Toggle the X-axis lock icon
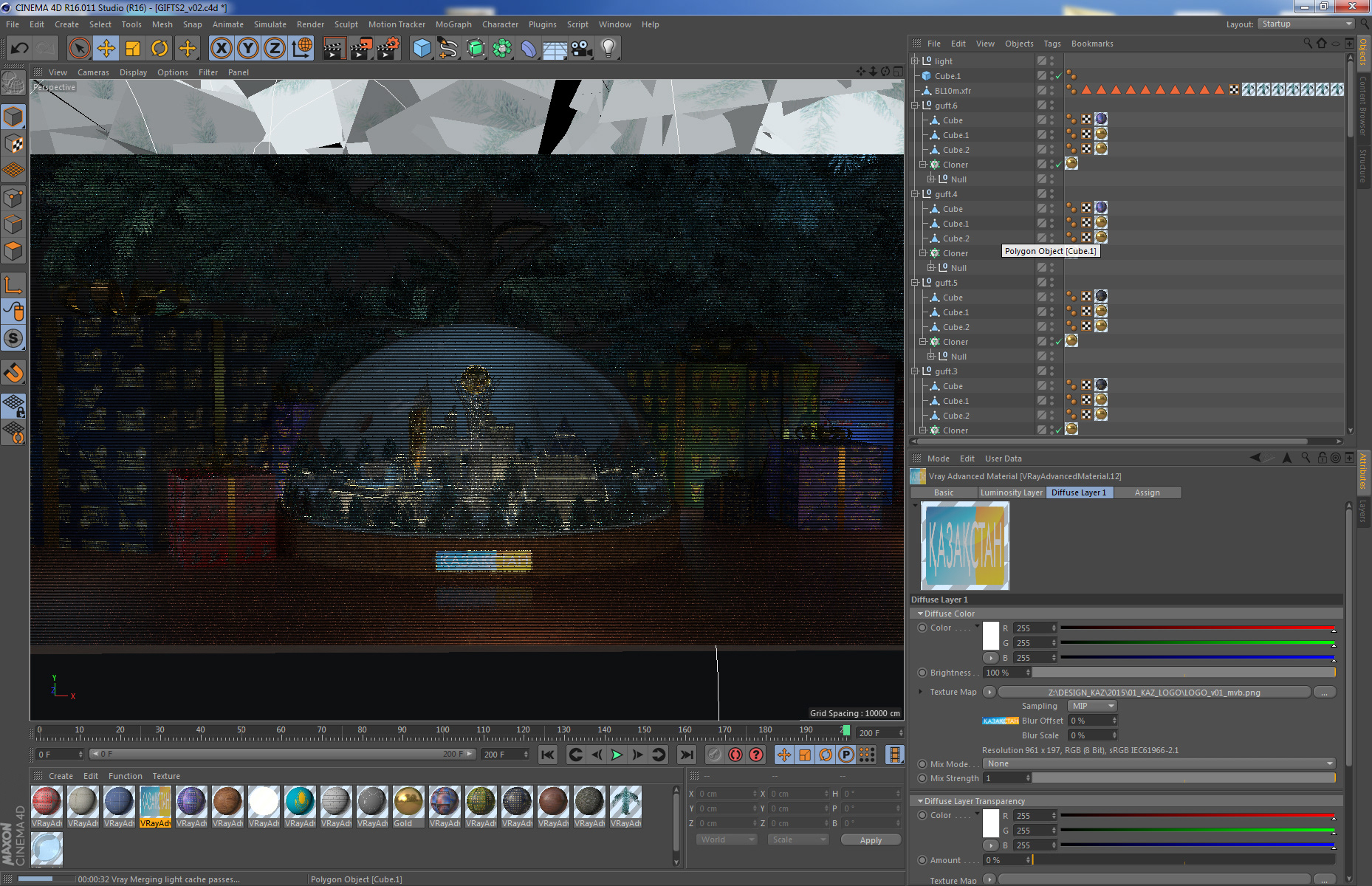1372x886 pixels. pyautogui.click(x=221, y=49)
